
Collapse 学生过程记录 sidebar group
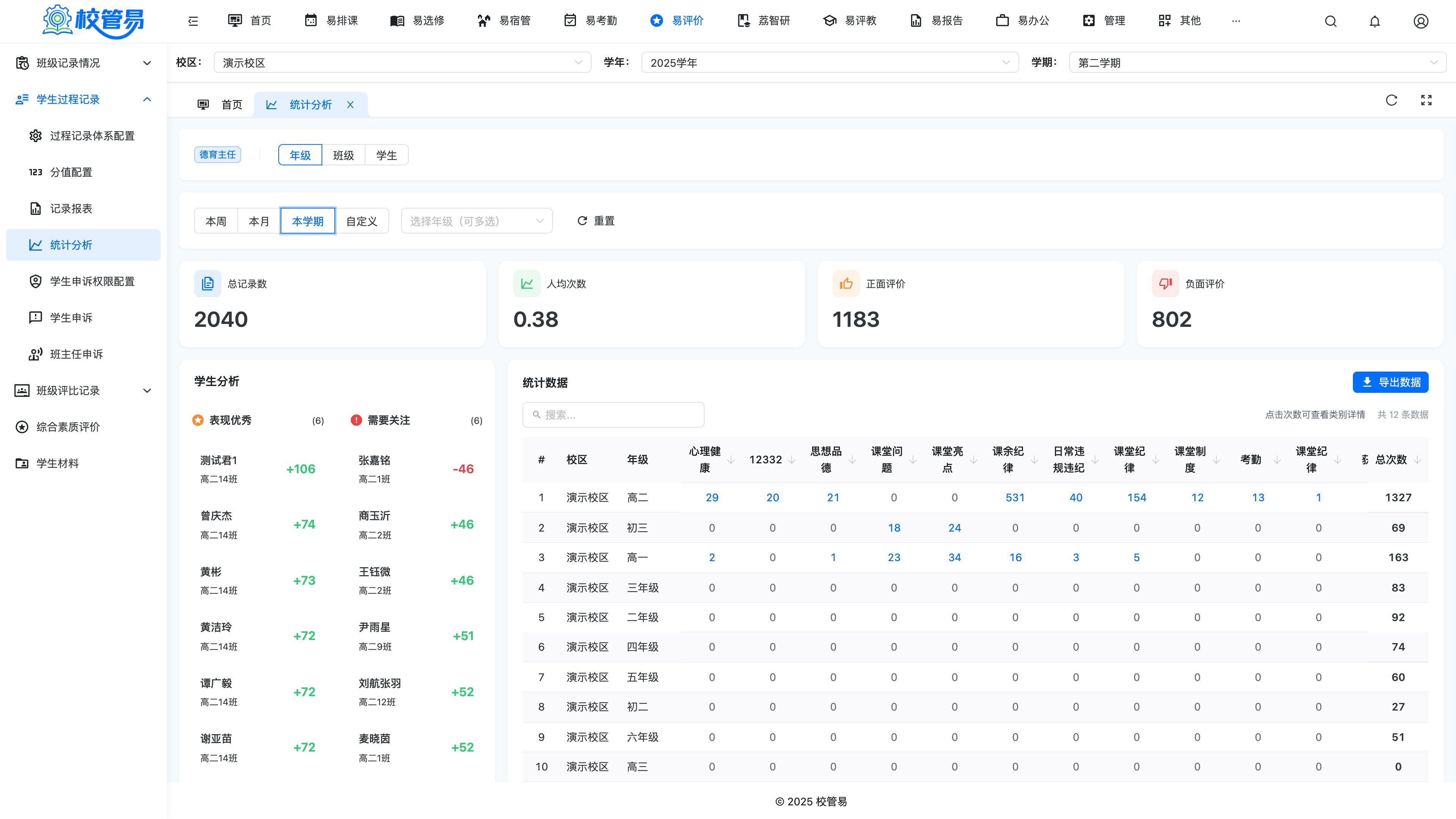[x=83, y=99]
